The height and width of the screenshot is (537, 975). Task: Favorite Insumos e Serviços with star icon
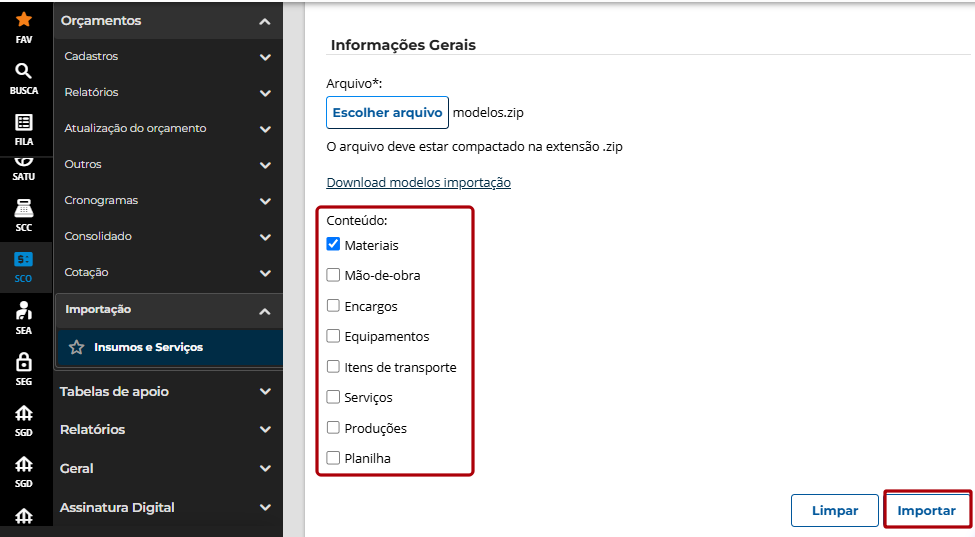pos(76,347)
